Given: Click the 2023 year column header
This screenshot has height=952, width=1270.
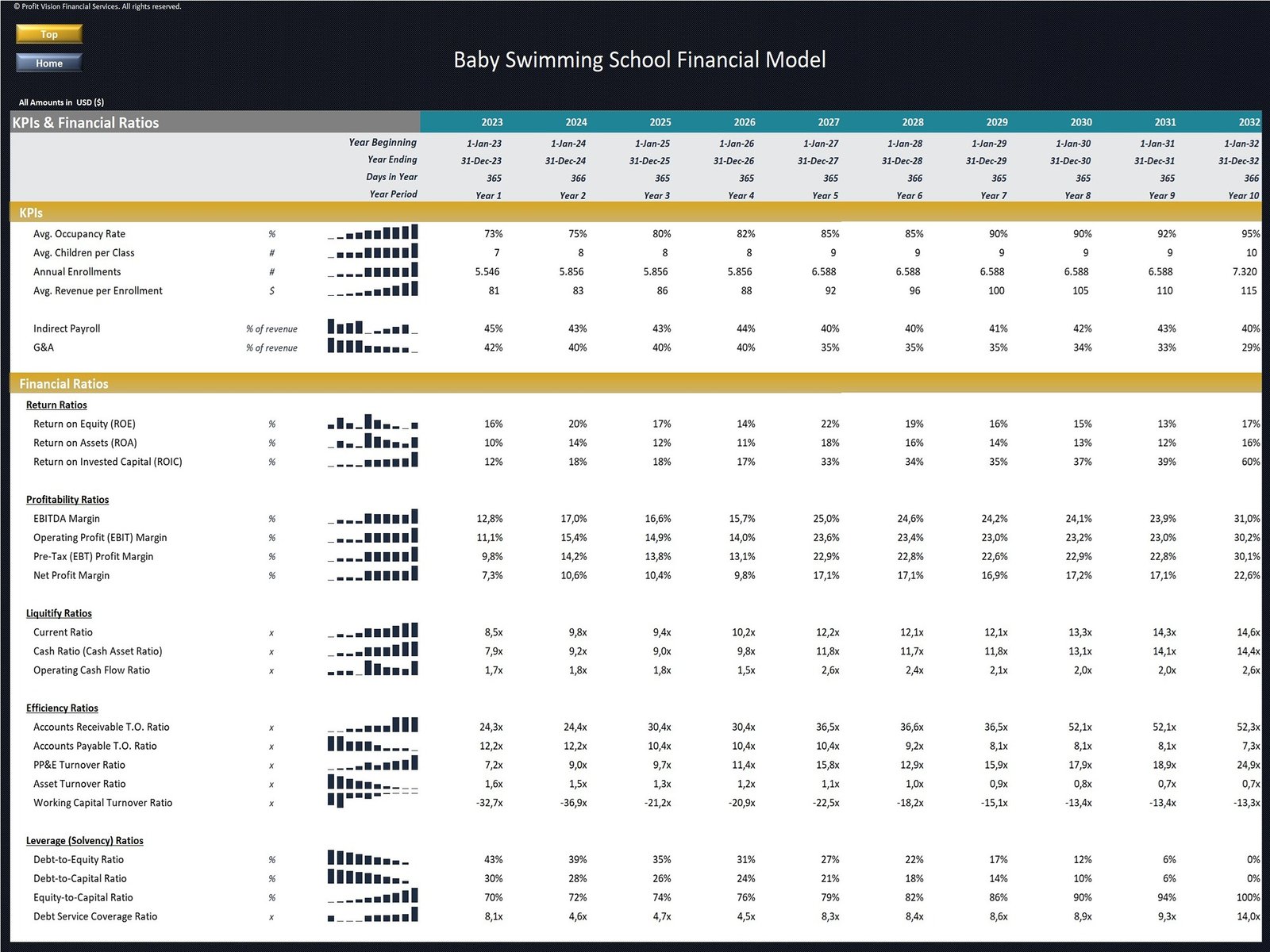Looking at the screenshot, I should tap(491, 122).
